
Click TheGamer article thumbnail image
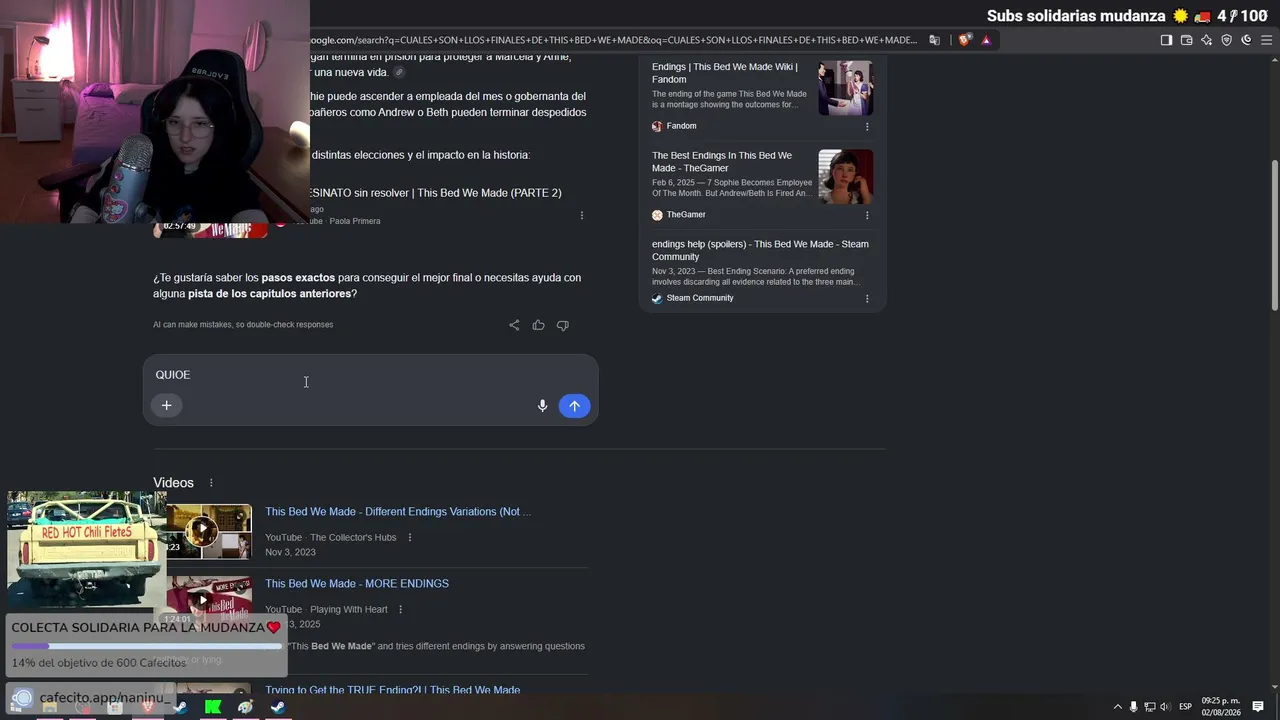click(846, 177)
